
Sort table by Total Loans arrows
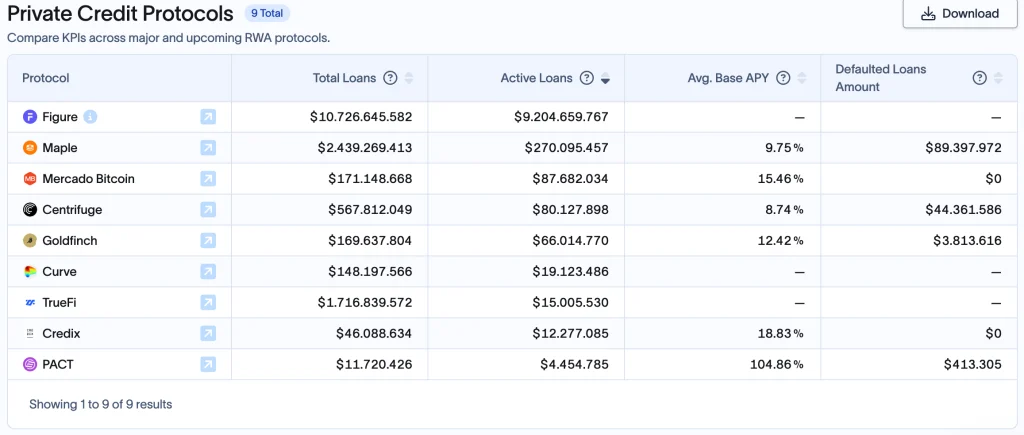(409, 78)
